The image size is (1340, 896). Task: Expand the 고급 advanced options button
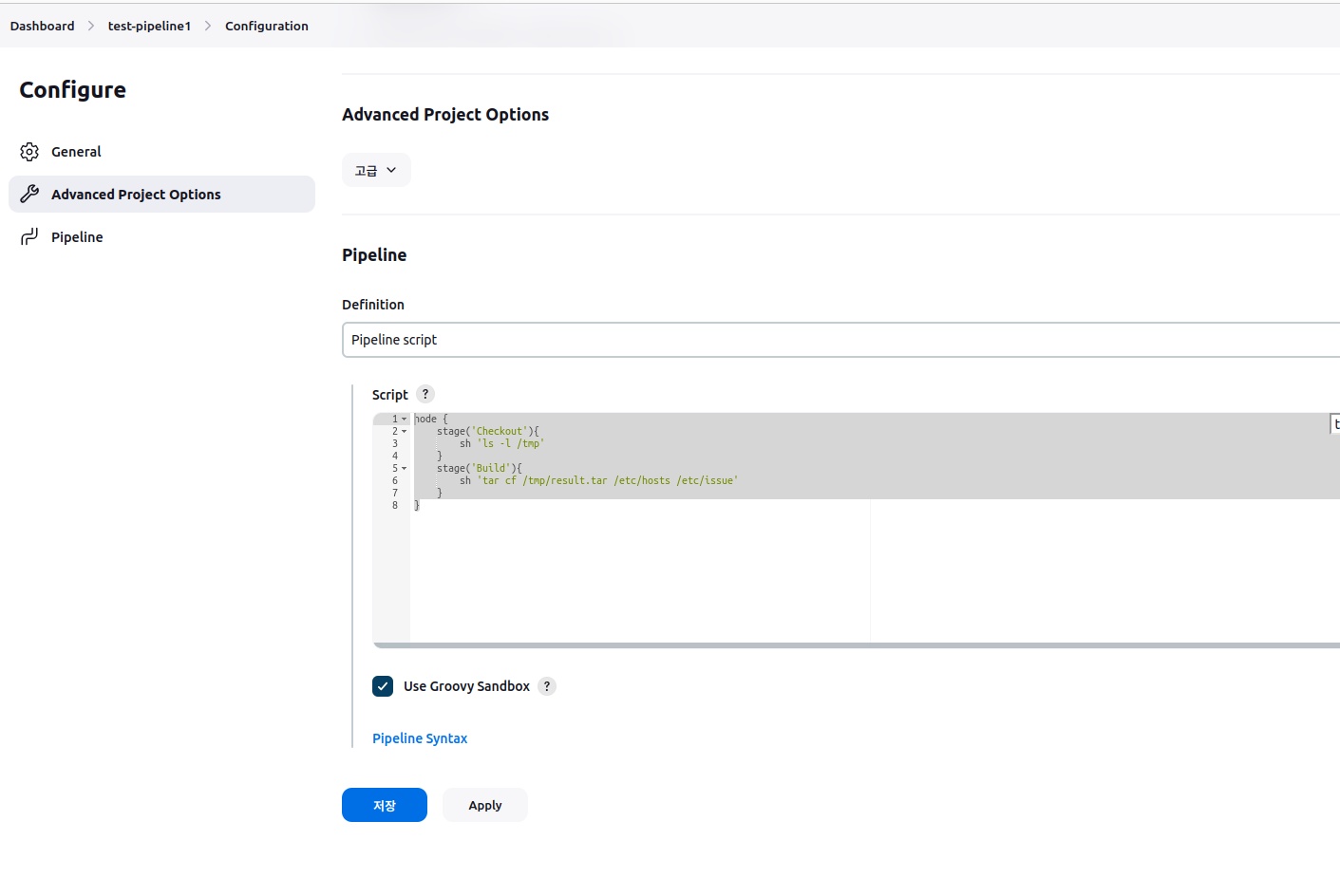376,170
